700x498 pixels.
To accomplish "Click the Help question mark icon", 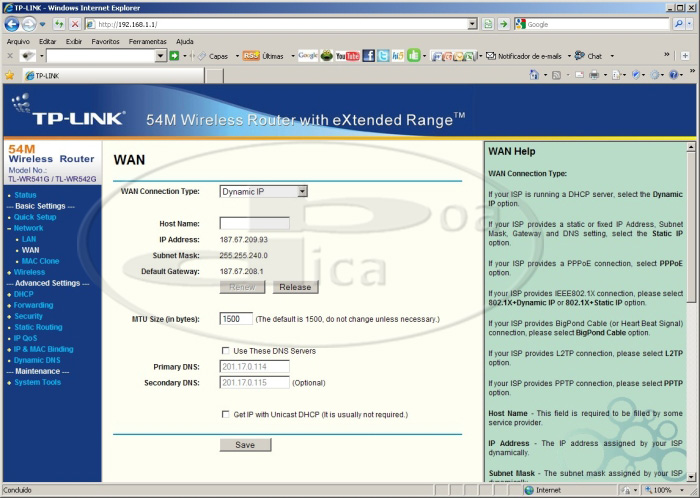I will (x=674, y=75).
